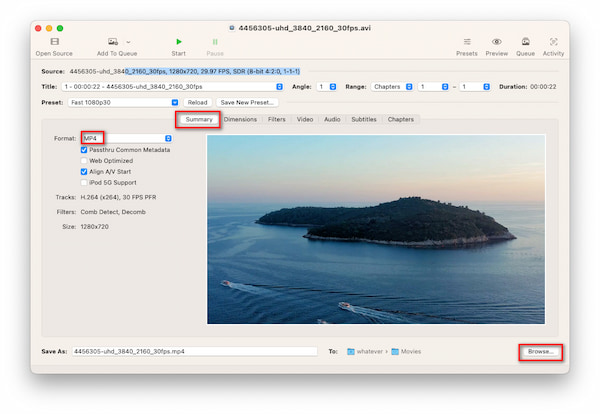Enable iPod 5G Support checkbox
The width and height of the screenshot is (600, 414).
(x=84, y=183)
